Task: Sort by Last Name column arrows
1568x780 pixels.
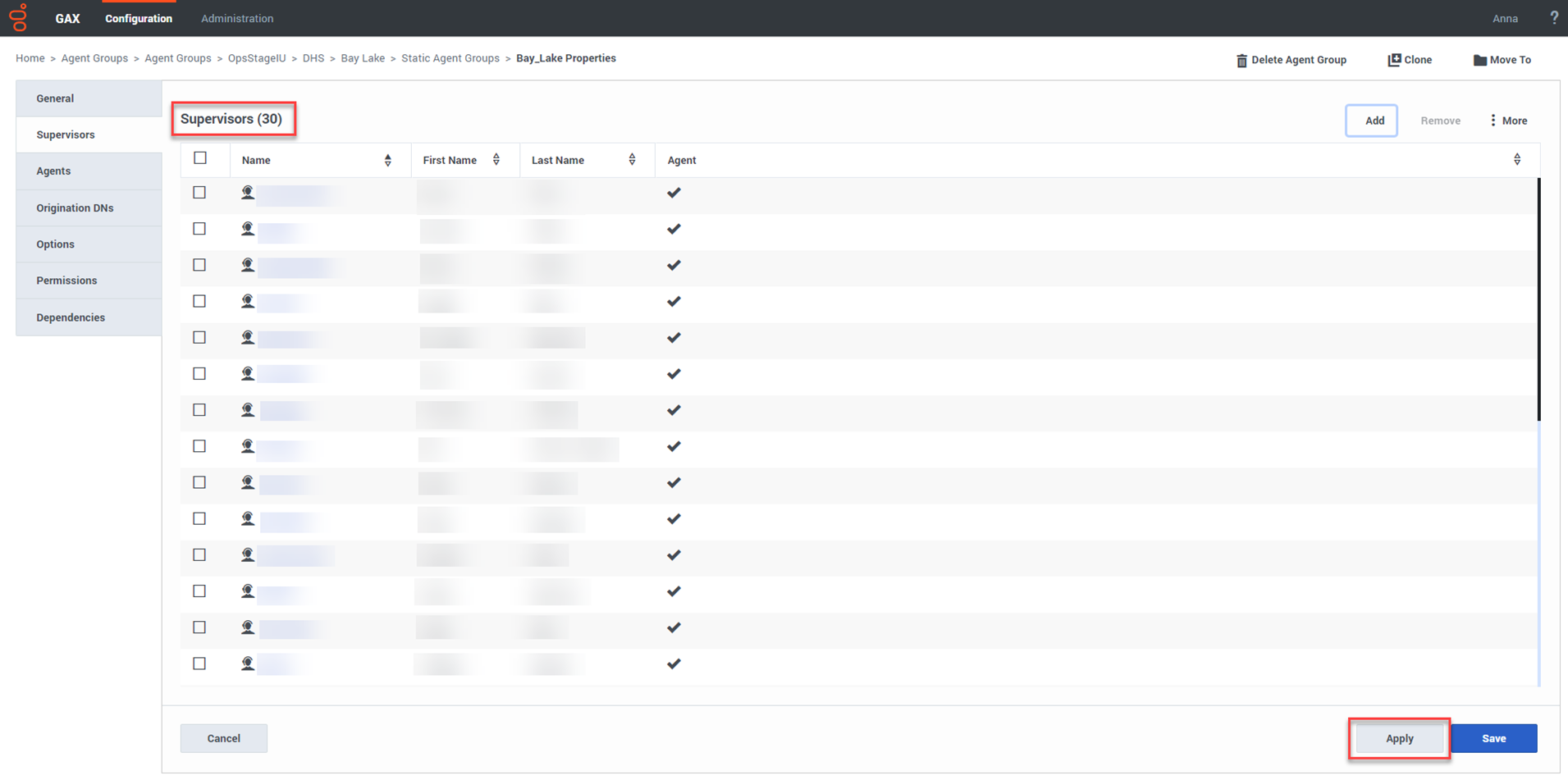Action: [x=632, y=160]
